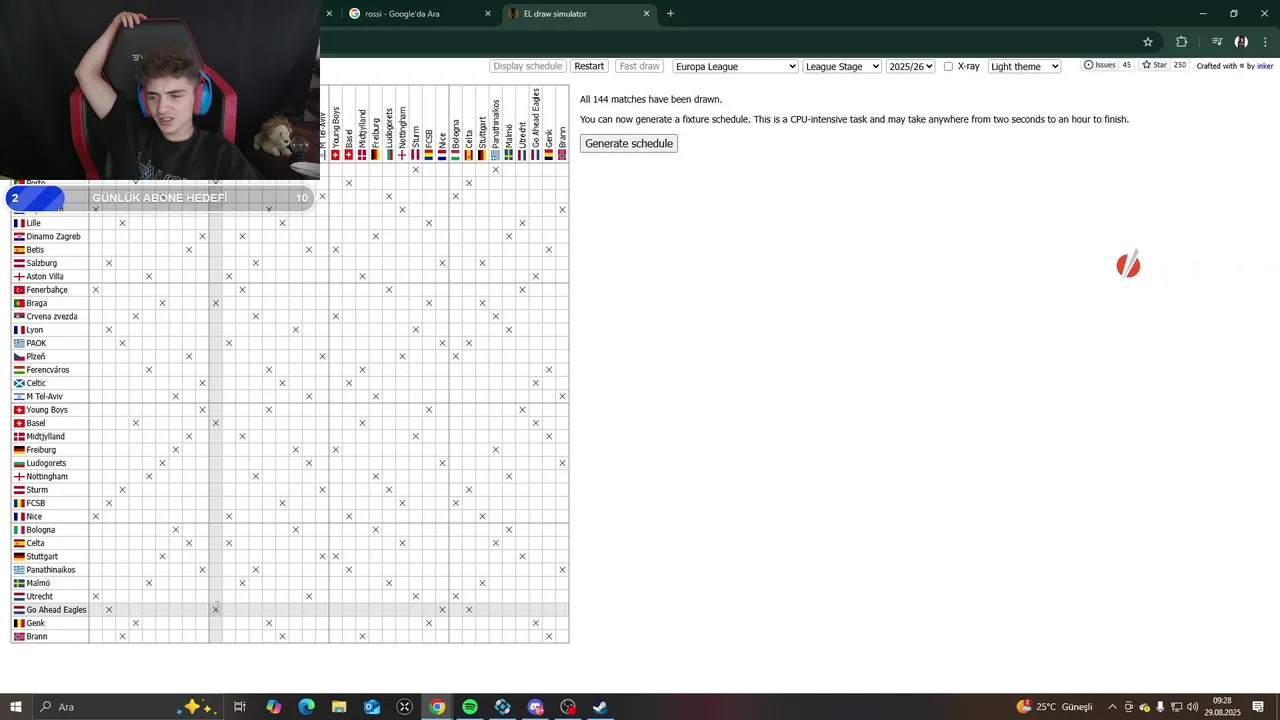The height and width of the screenshot is (720, 1280).
Task: Click the Fast draw button
Action: point(639,66)
